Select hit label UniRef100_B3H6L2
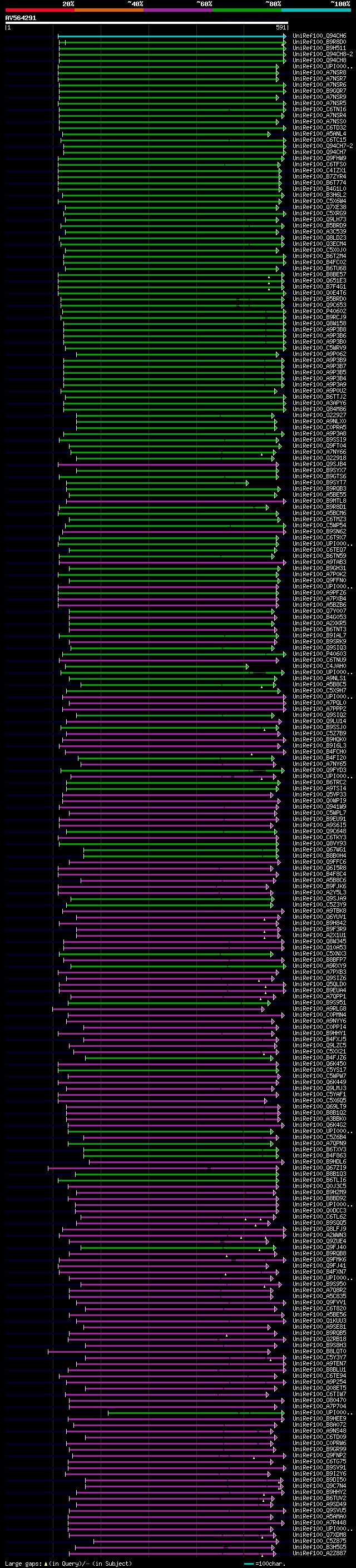 tap(319, 195)
